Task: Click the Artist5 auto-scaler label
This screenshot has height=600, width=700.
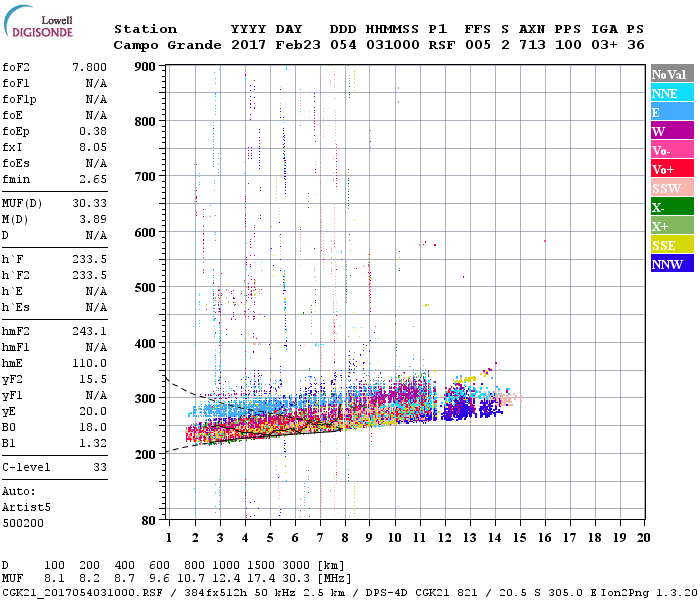Action: point(26,508)
